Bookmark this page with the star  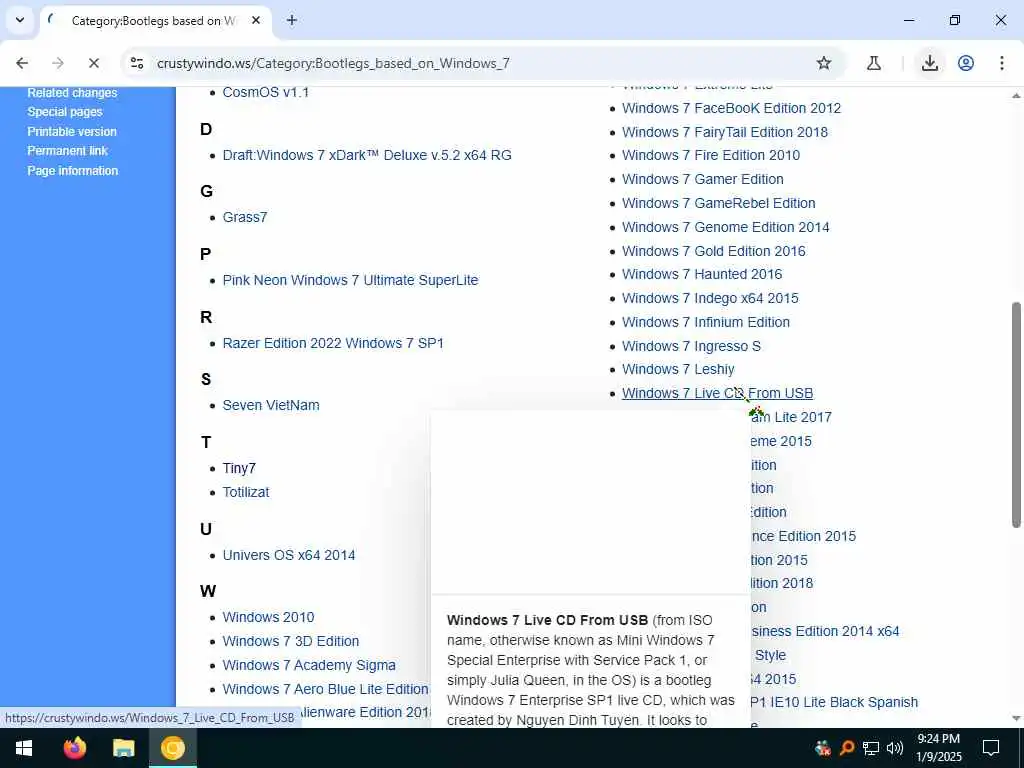point(824,63)
